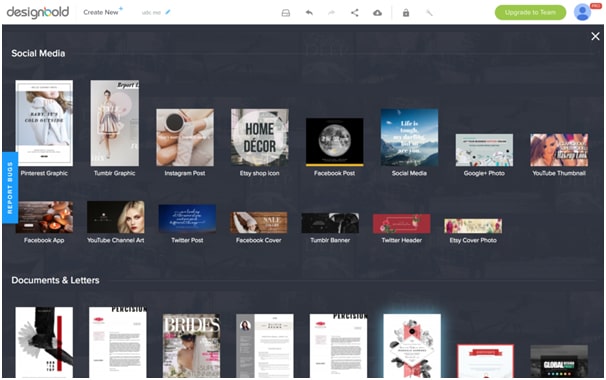Open the user profile avatar
This screenshot has height=380, width=606.
point(582,12)
